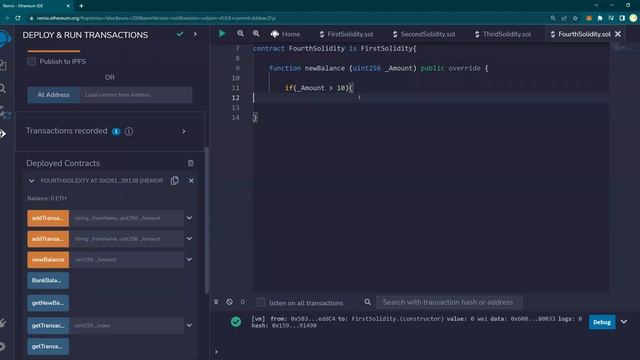
Task: Open file search sidebar icon
Action: [x=3, y=88]
